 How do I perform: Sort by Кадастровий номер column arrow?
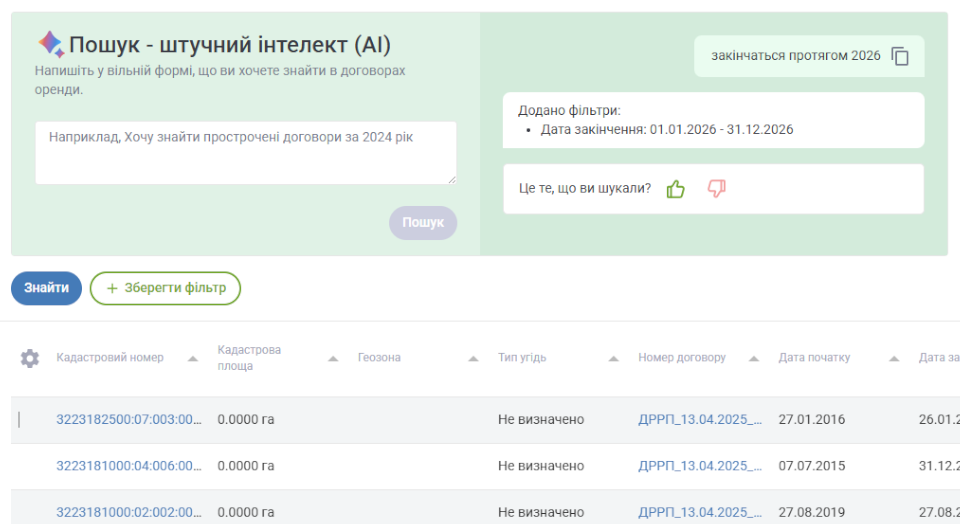click(192, 359)
